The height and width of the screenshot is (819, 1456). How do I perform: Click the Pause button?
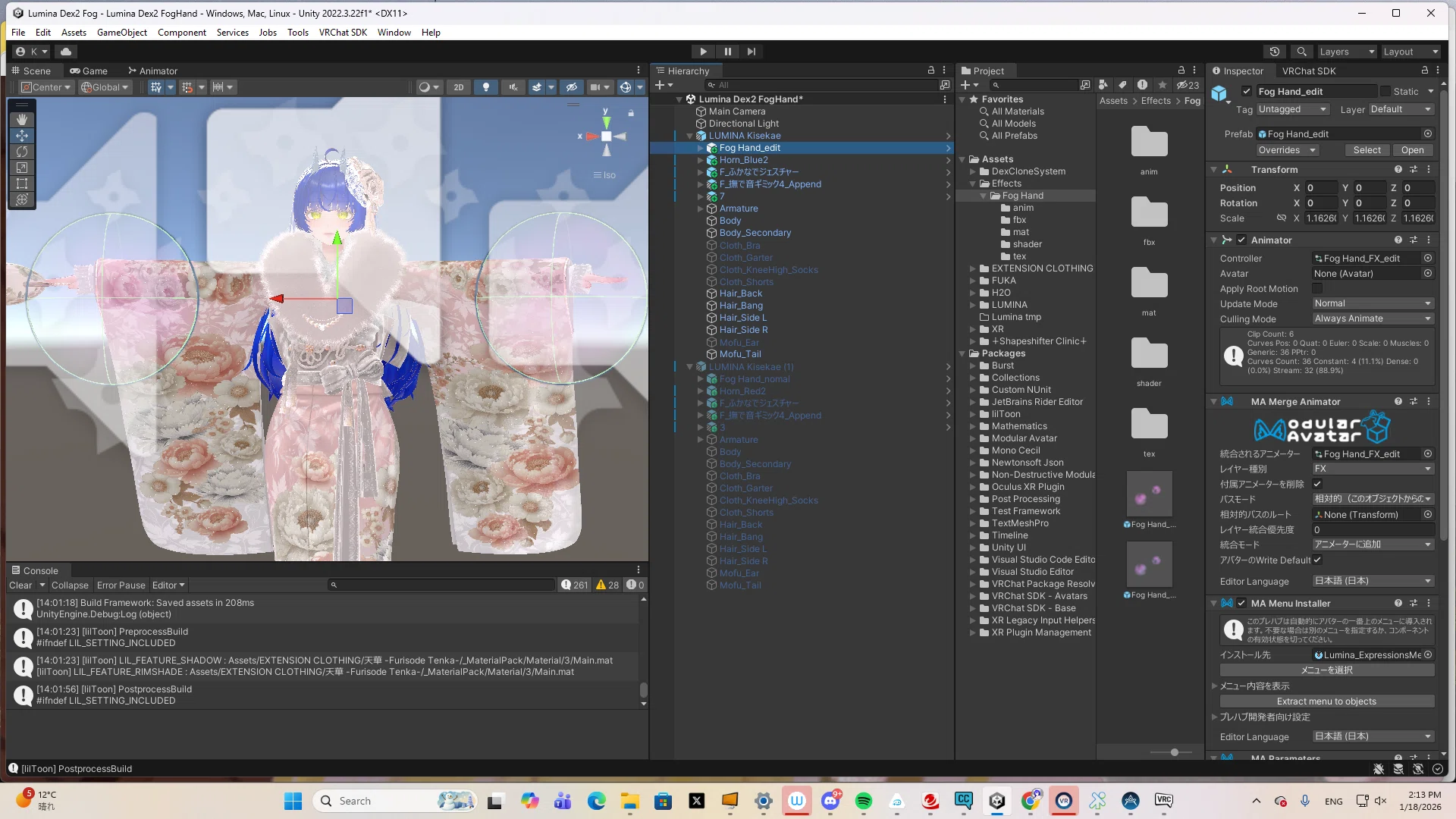(x=727, y=52)
